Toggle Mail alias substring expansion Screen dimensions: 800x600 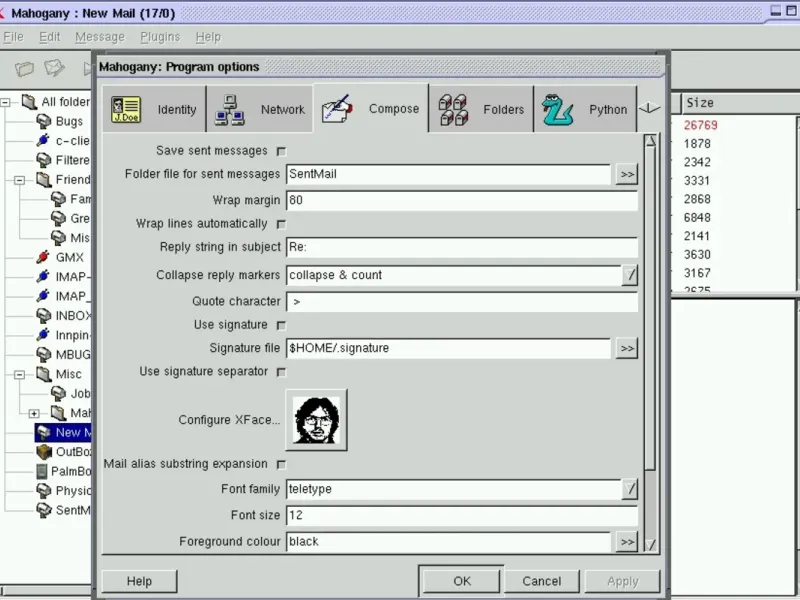coord(281,465)
